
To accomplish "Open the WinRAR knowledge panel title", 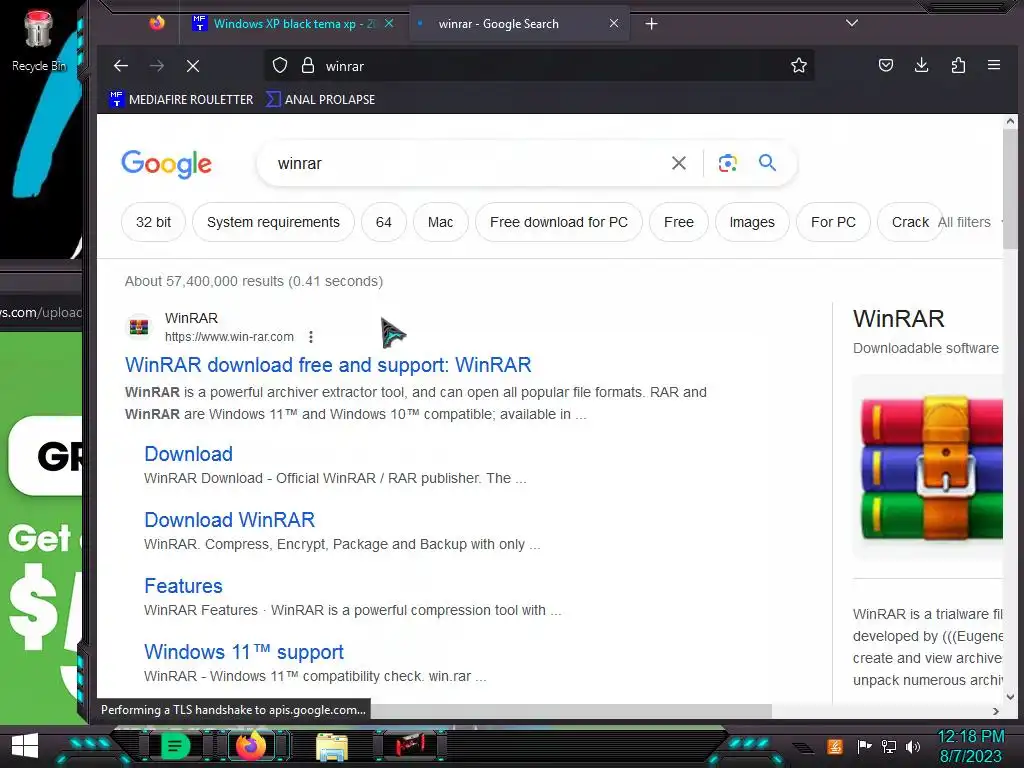I will click(899, 319).
